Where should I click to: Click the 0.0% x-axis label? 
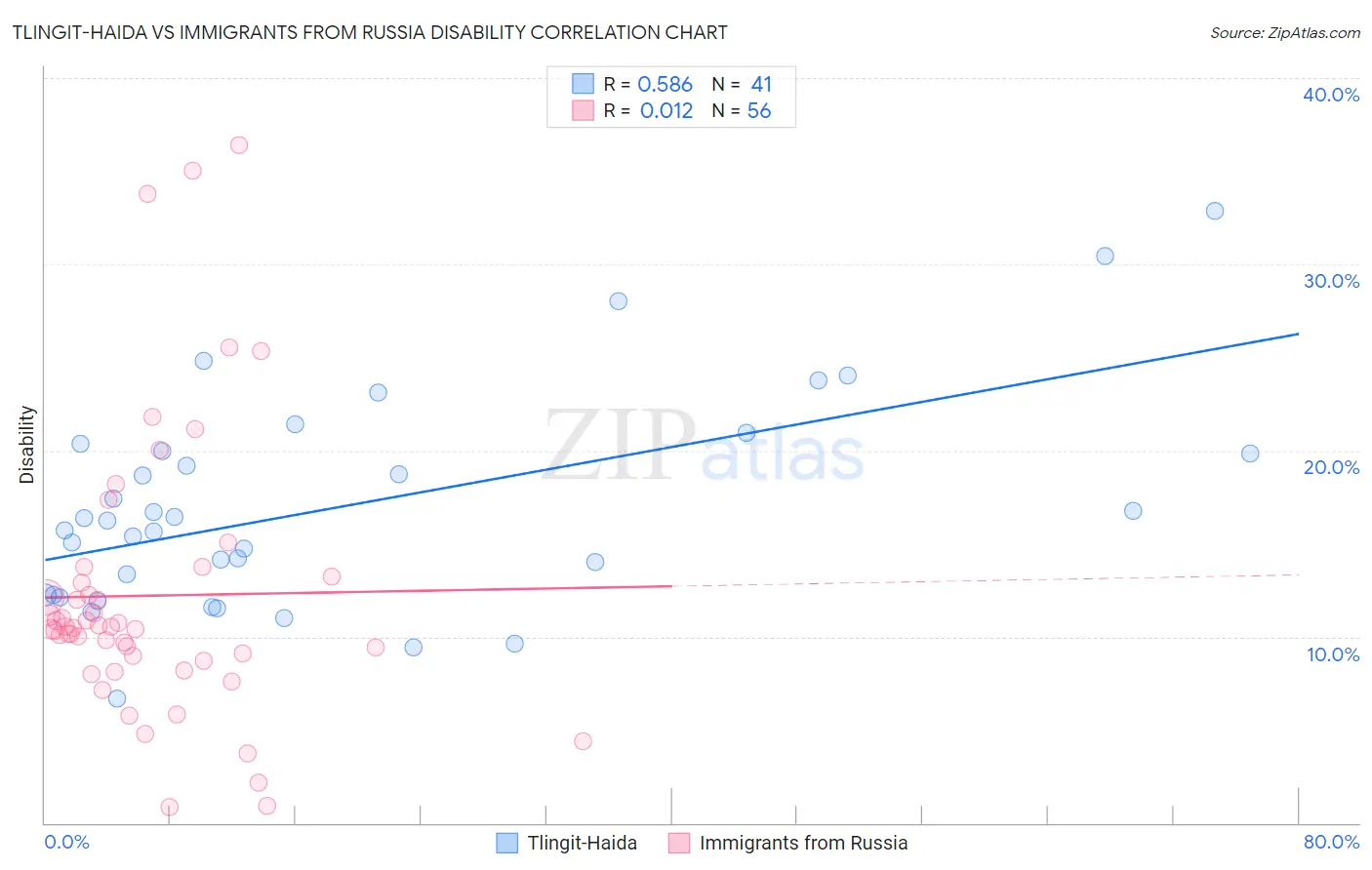click(x=66, y=842)
